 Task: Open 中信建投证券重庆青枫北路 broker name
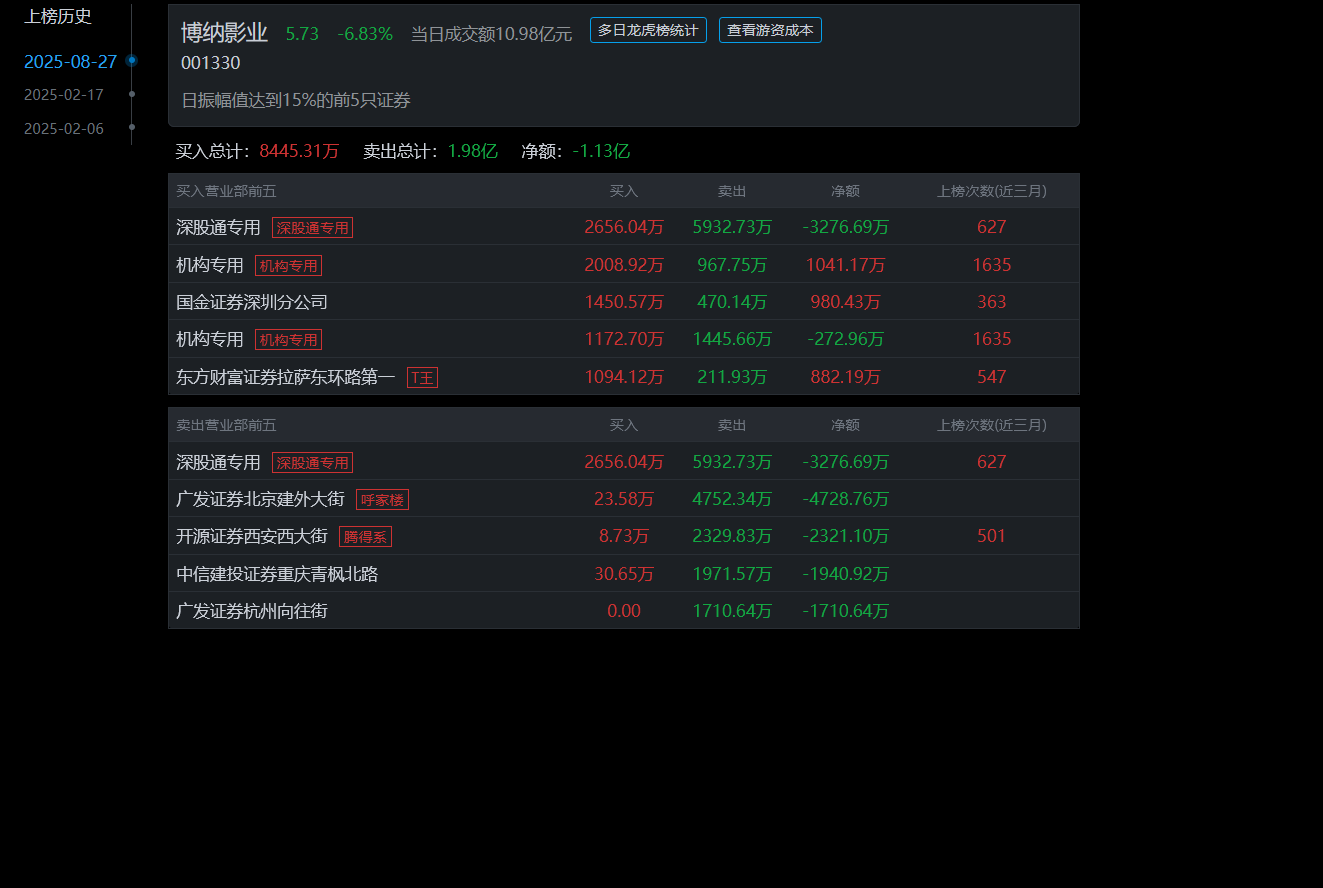(x=277, y=574)
